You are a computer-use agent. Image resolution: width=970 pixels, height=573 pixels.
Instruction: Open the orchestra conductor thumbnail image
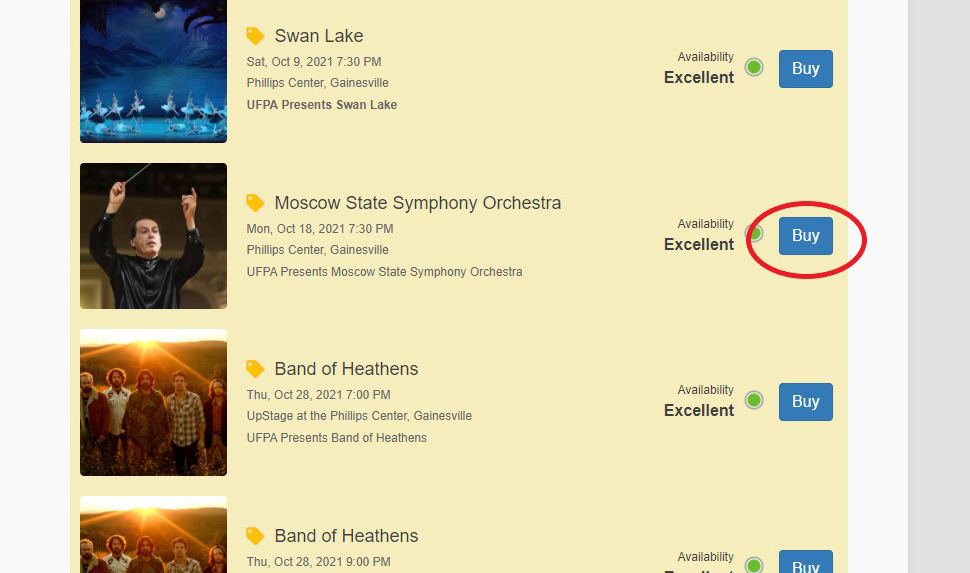(153, 236)
